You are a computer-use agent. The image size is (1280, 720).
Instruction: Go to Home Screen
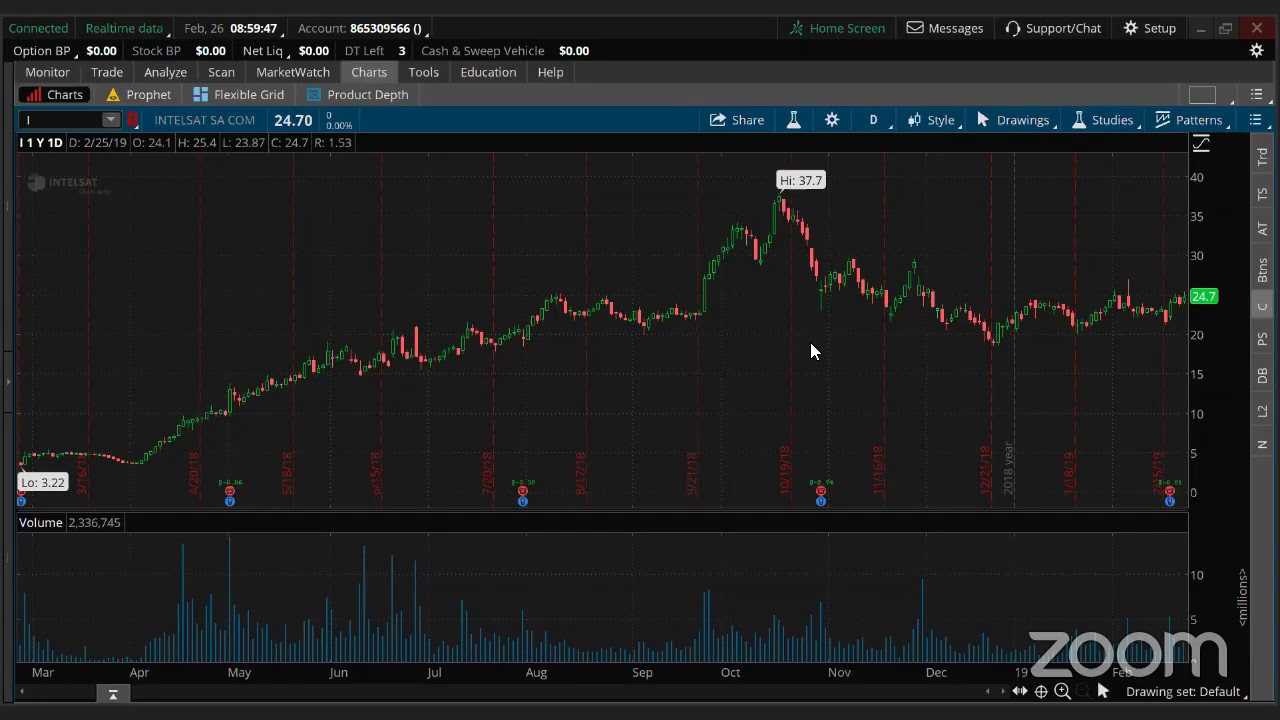click(x=837, y=28)
